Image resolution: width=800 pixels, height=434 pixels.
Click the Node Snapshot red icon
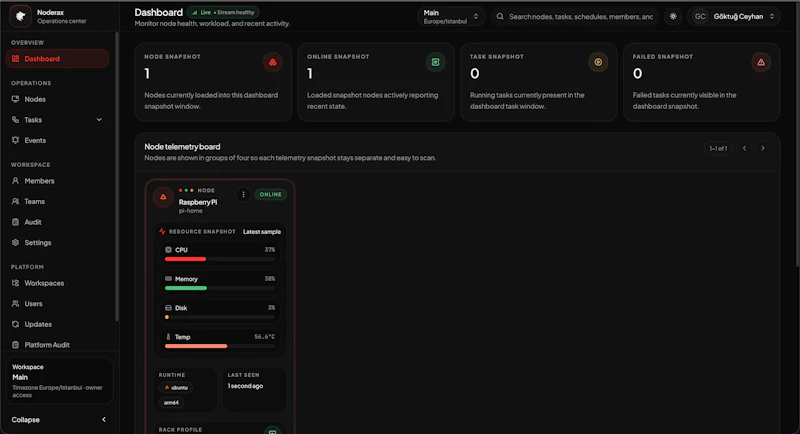point(272,62)
